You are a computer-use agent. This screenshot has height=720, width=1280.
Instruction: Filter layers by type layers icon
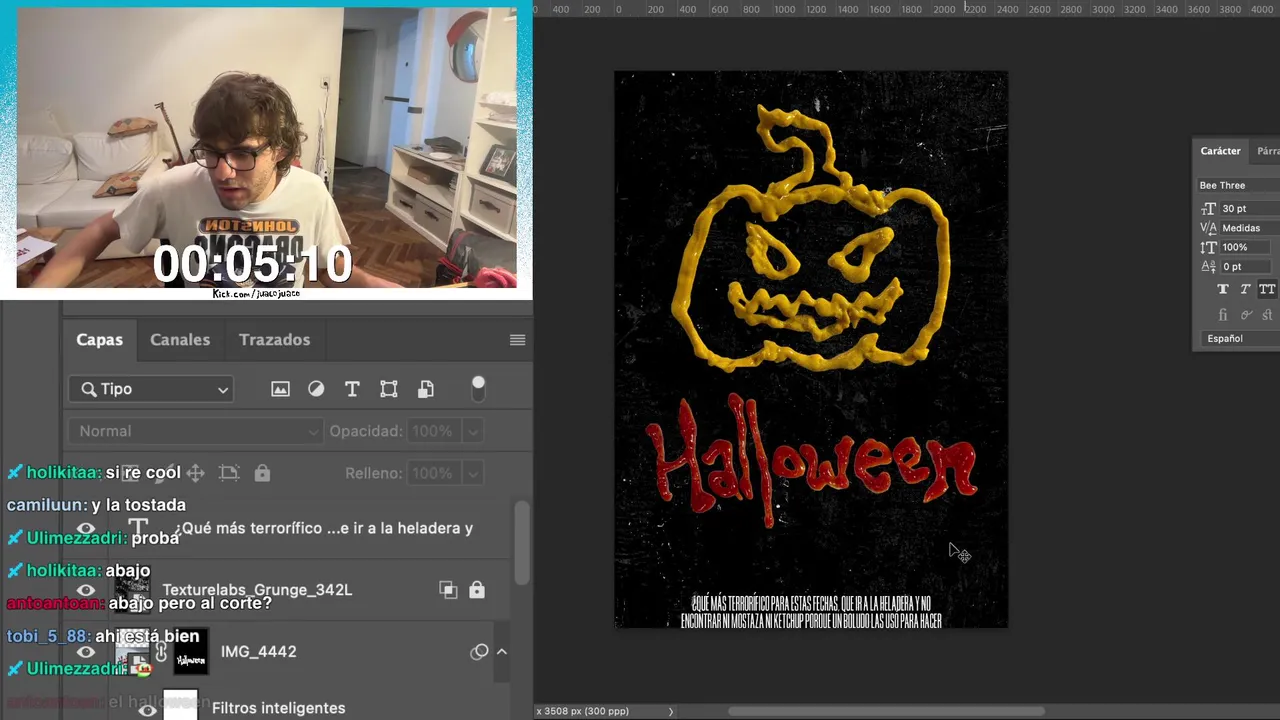coord(352,389)
